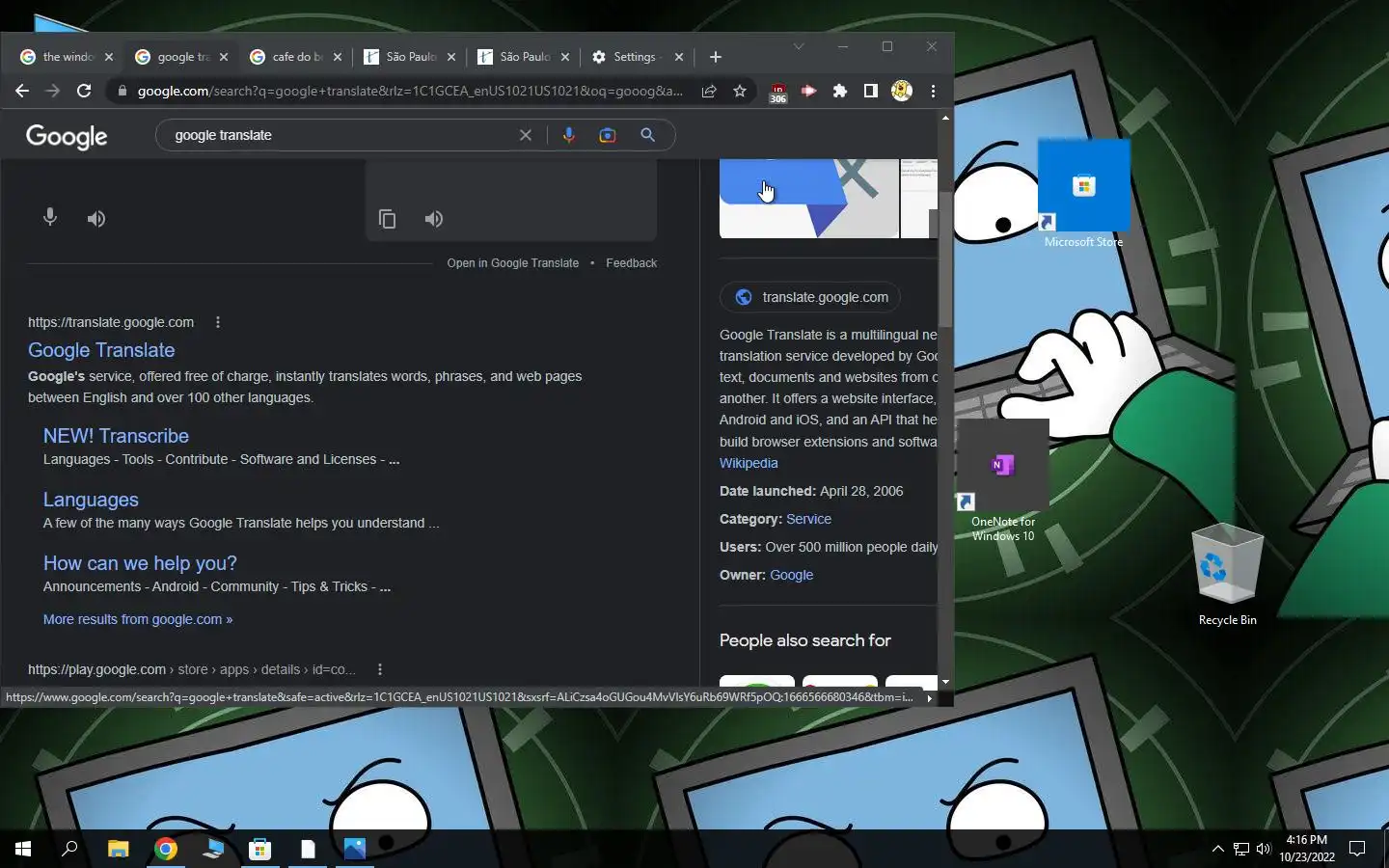Click in the Google search input field
This screenshot has height=868, width=1389.
[342, 135]
